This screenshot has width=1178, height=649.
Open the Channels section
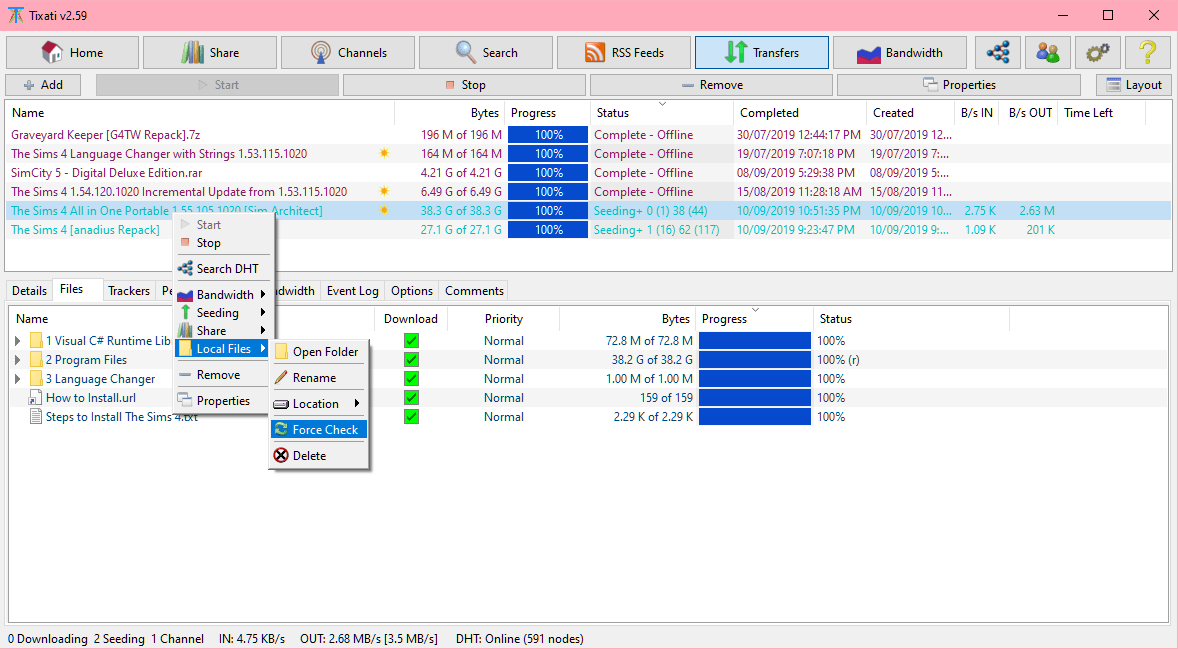[348, 53]
